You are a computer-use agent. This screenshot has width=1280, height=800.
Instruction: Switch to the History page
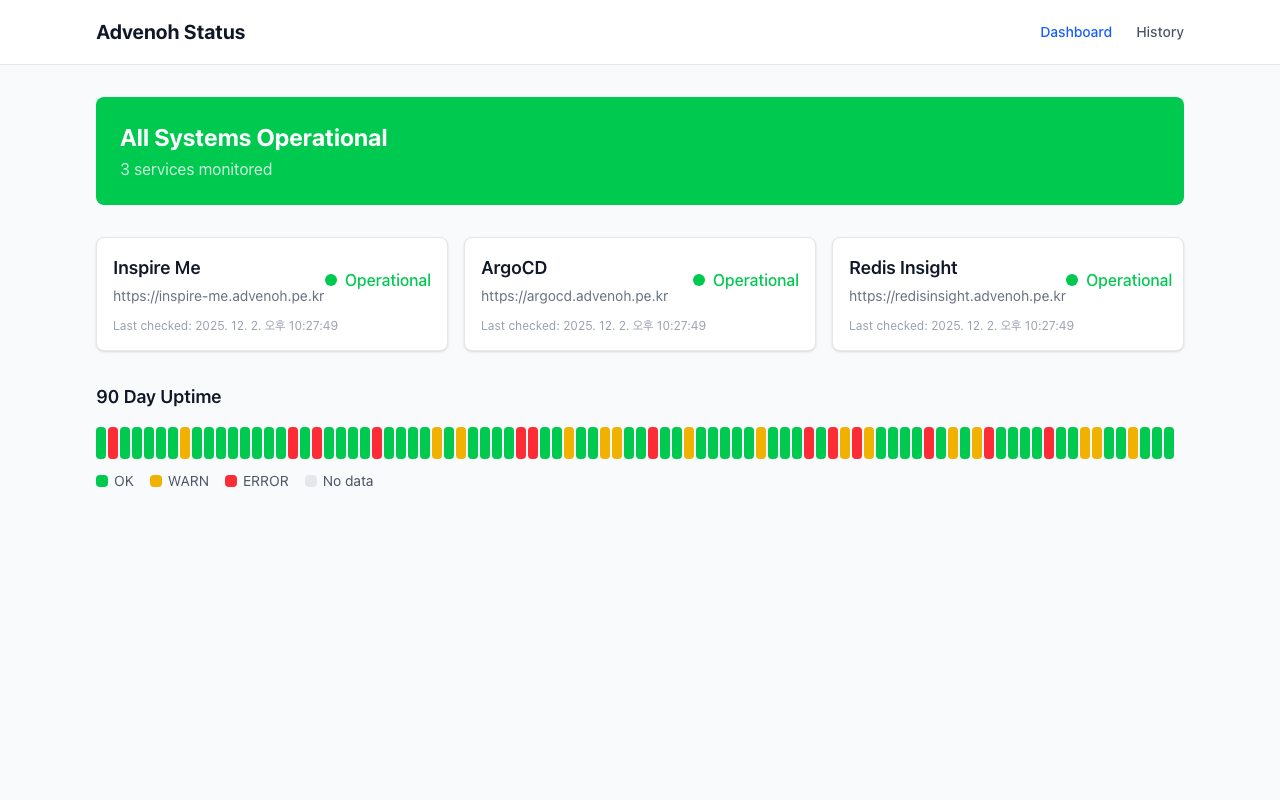point(1160,32)
